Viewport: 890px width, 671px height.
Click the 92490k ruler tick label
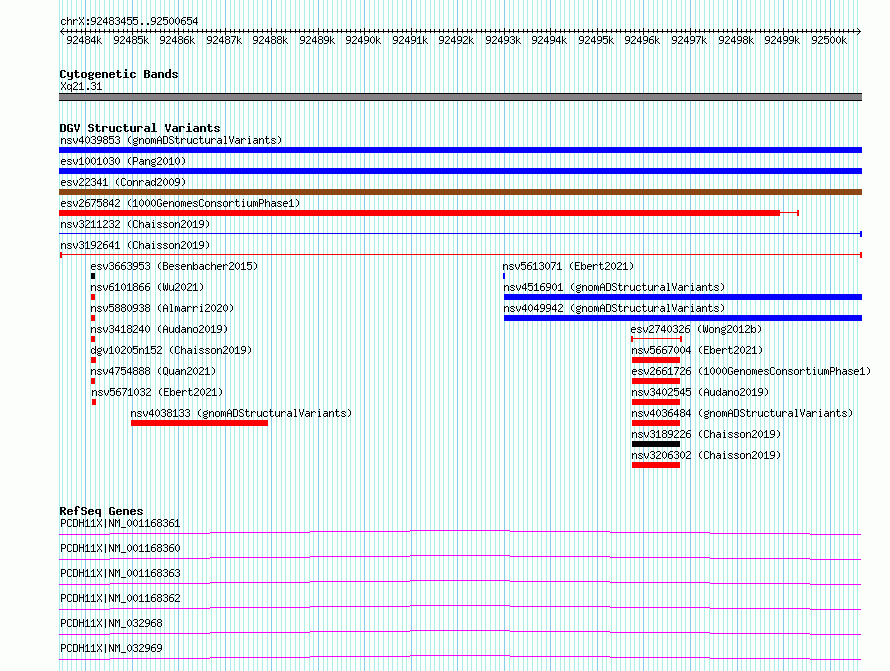(x=363, y=41)
